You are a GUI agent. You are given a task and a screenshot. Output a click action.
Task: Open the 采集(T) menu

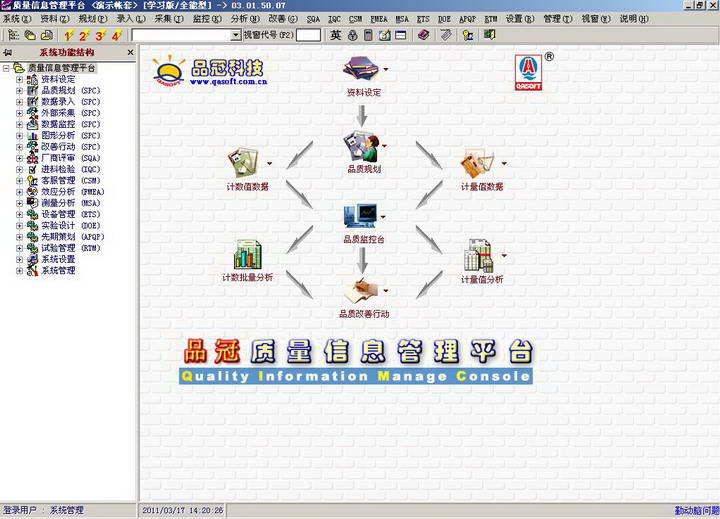click(x=169, y=19)
